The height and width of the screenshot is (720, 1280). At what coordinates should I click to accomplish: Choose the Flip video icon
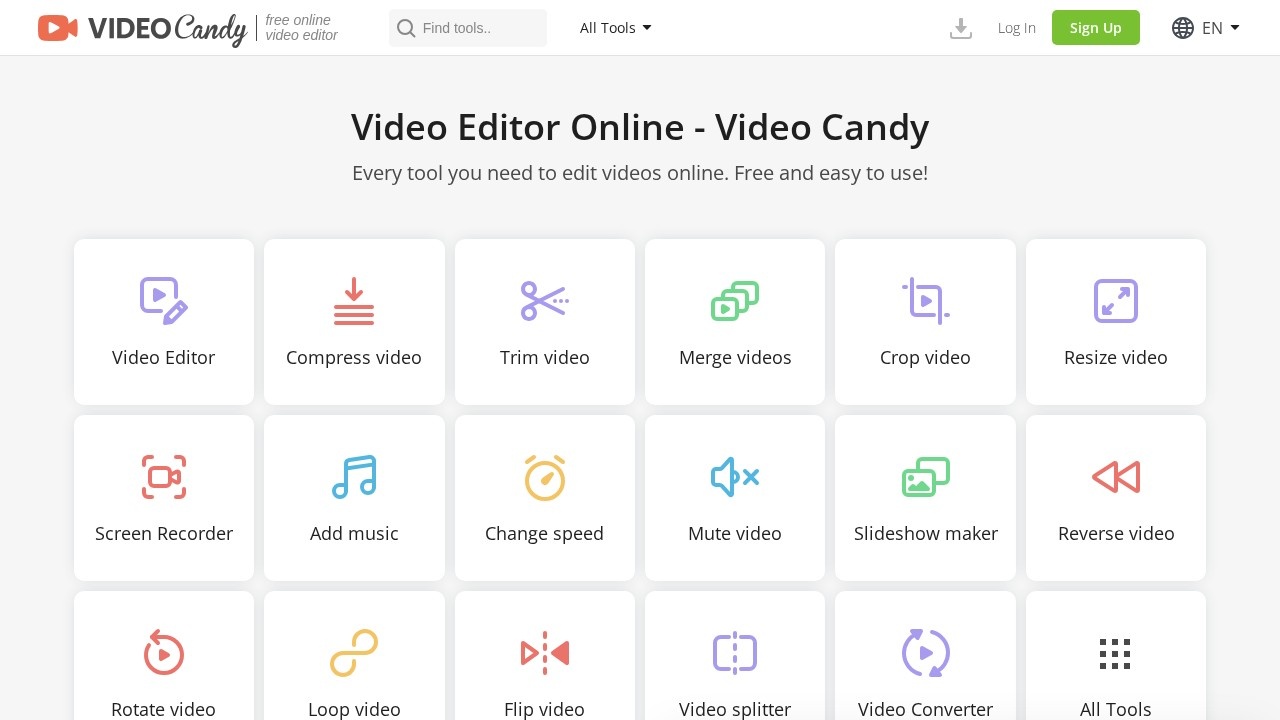tap(545, 653)
